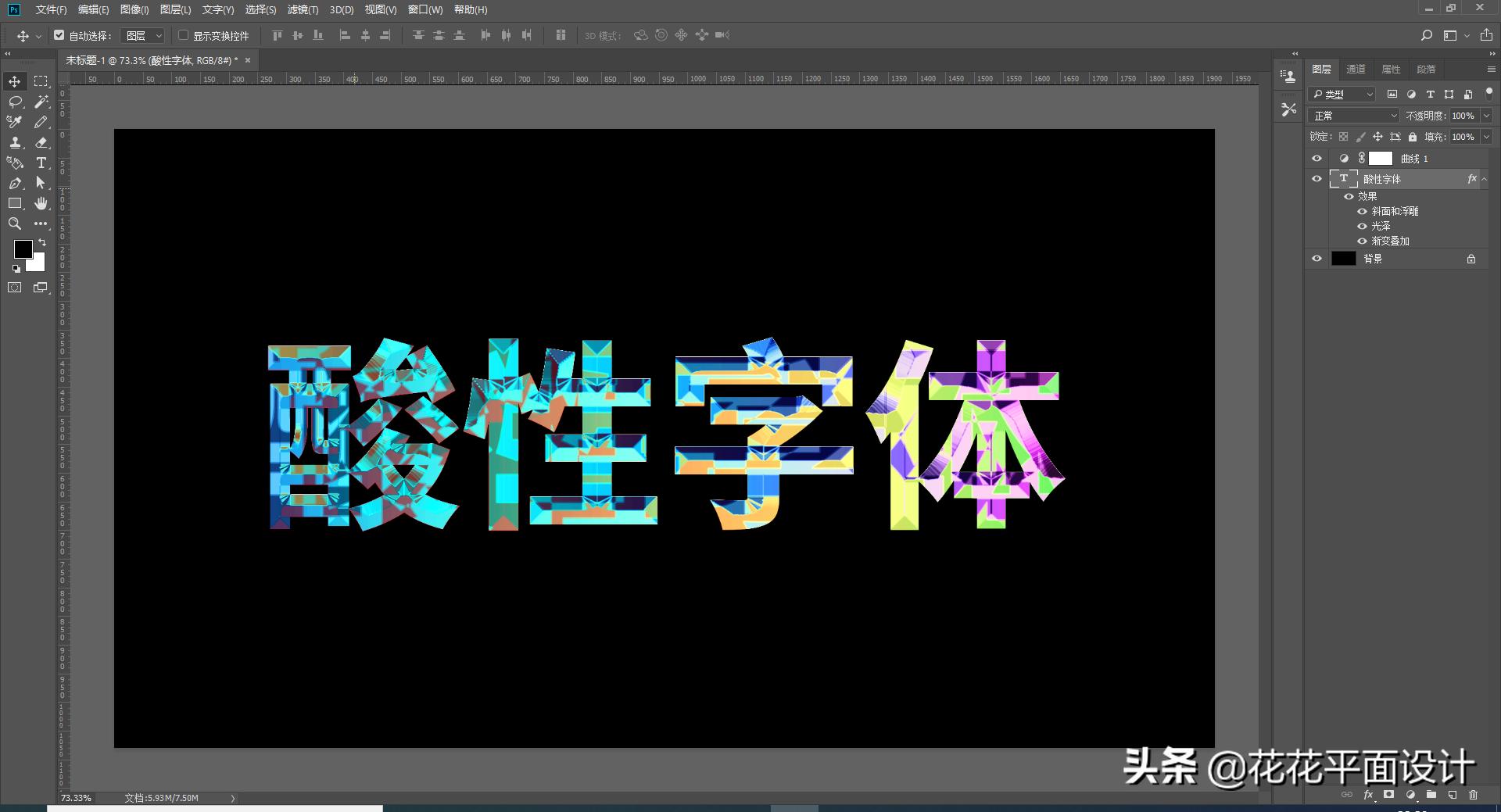Select the Hand tool
The image size is (1501, 812).
tap(41, 203)
